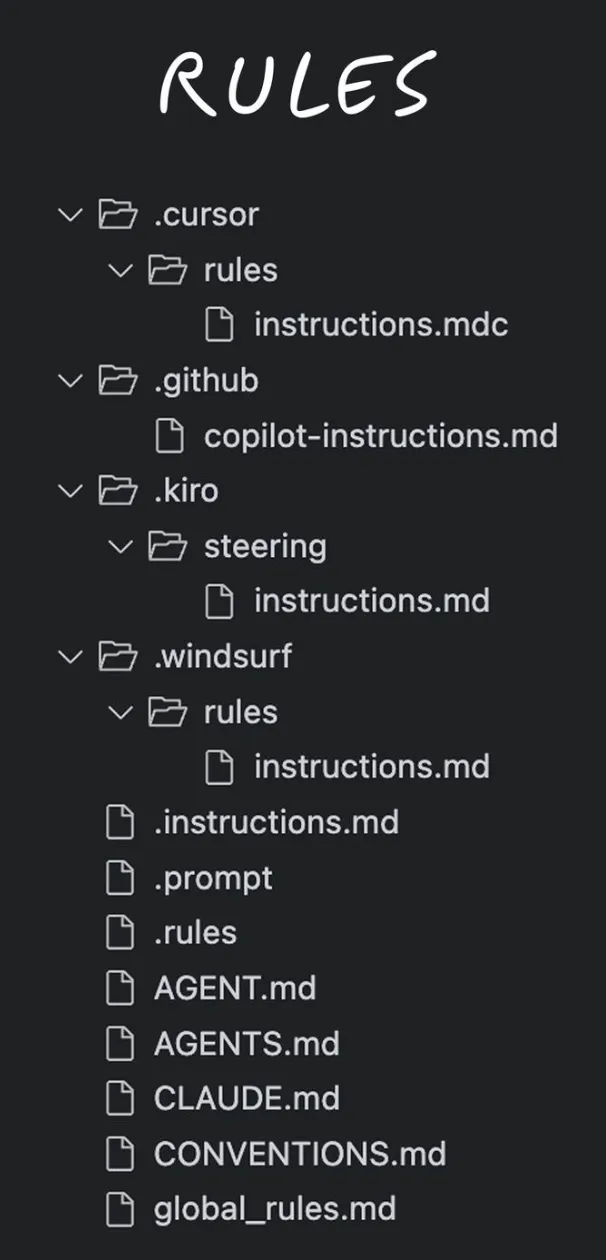Collapse the .kiro folder chevron
Image resolution: width=606 pixels, height=1260 pixels.
(70, 491)
